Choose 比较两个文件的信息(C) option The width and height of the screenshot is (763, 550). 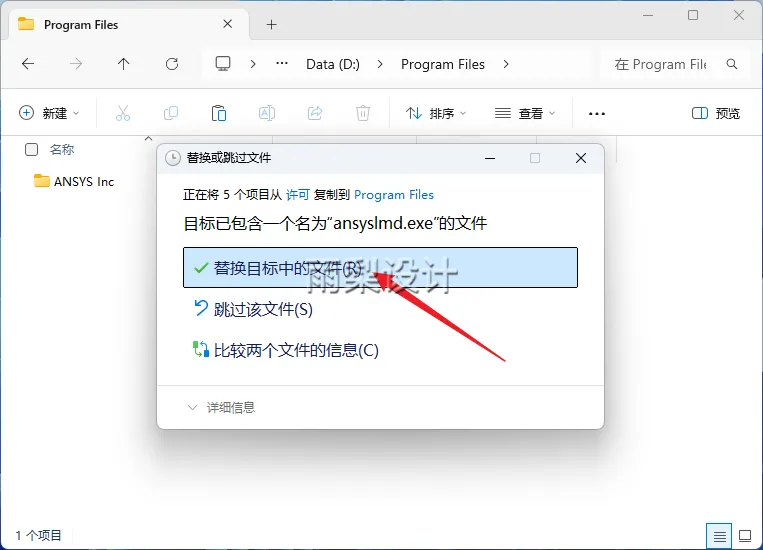tap(286, 350)
